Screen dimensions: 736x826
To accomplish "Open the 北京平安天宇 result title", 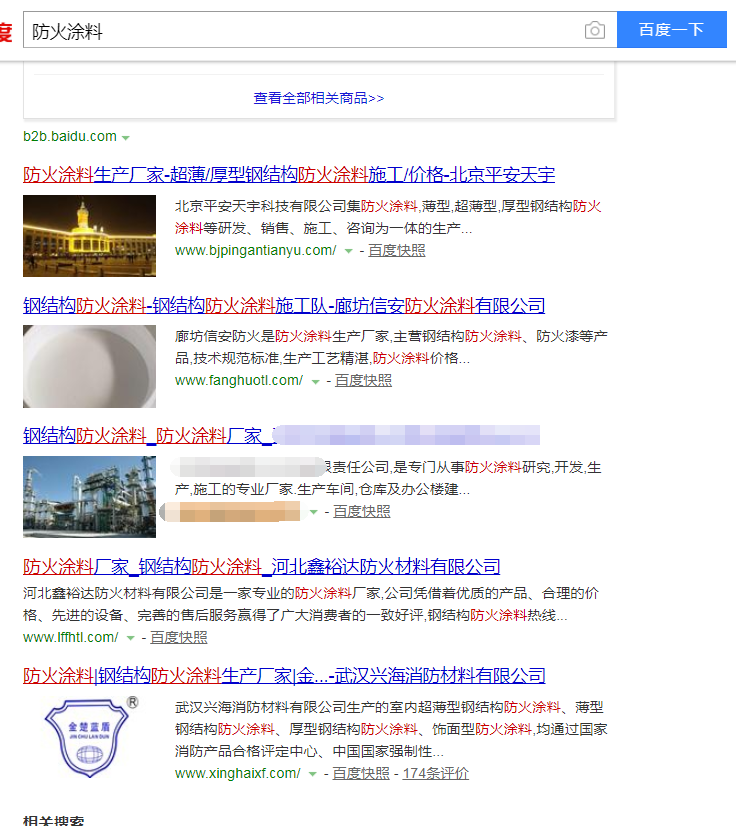I will 289,174.
